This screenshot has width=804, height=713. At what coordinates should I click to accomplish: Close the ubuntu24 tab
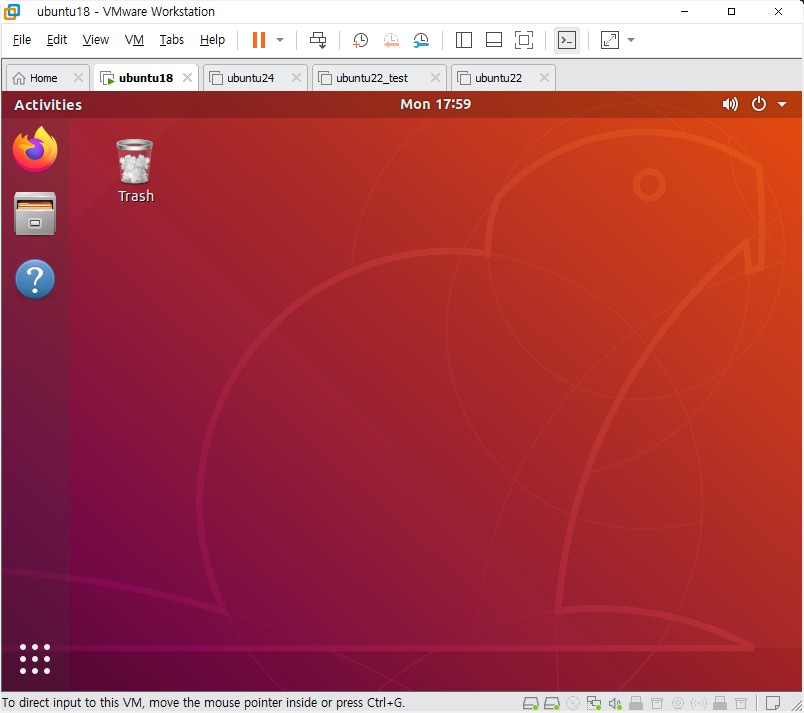tap(296, 77)
